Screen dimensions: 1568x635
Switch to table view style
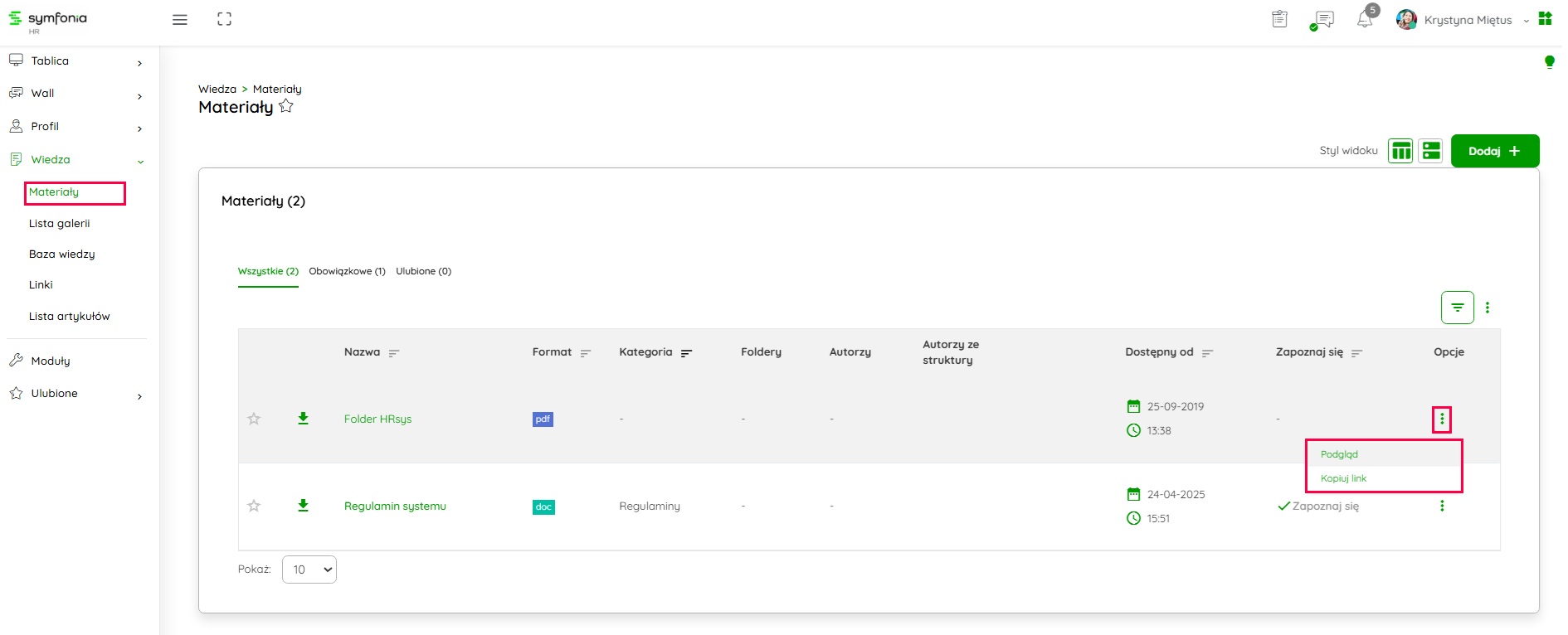[x=1400, y=151]
